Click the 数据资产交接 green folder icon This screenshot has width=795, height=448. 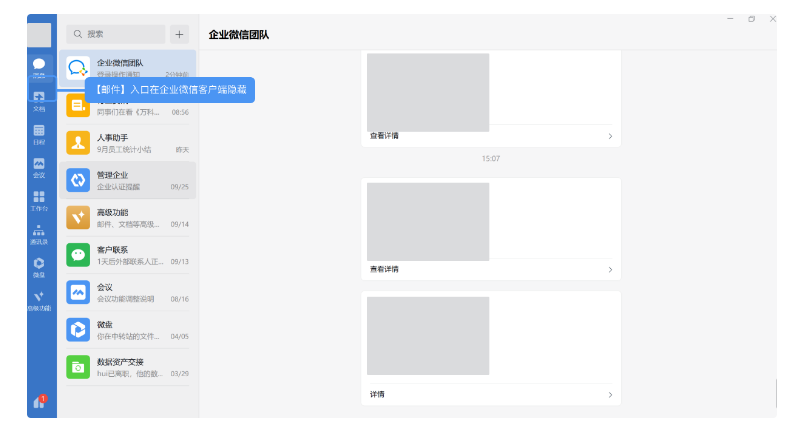coord(78,367)
